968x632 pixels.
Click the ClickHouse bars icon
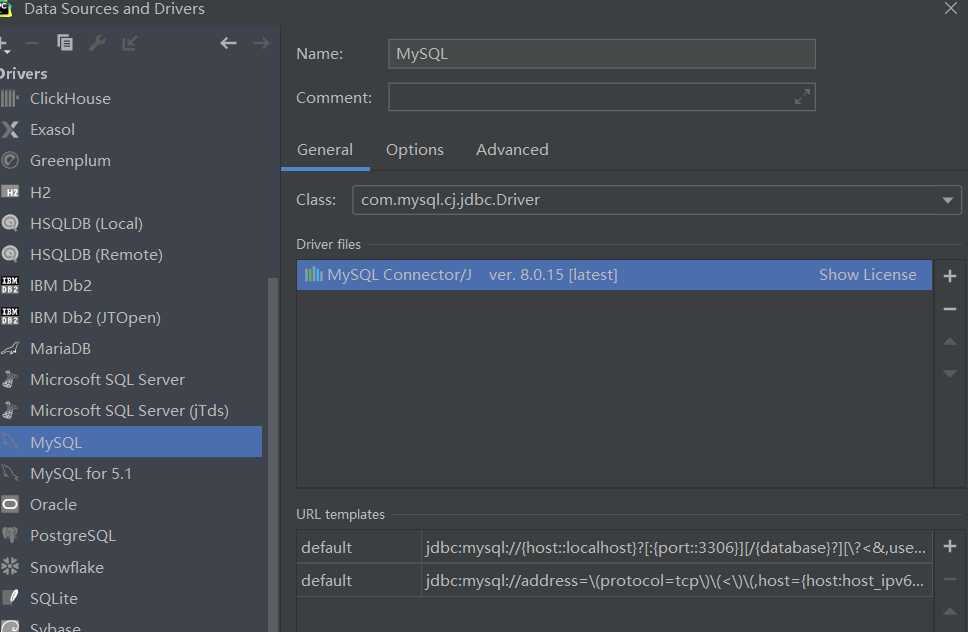tap(9, 99)
